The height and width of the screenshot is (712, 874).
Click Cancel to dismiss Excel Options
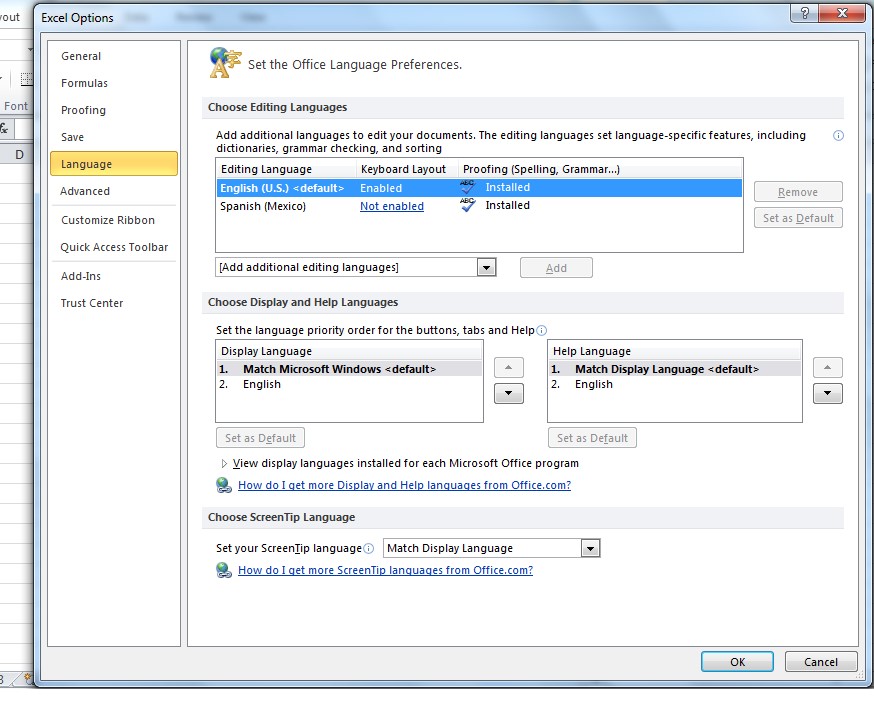tap(820, 662)
